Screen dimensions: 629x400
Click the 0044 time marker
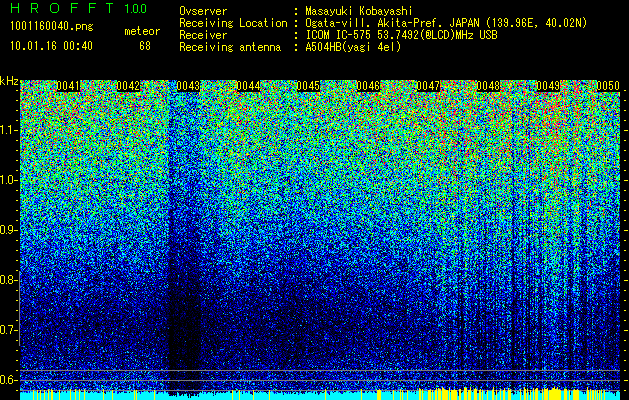point(248,86)
